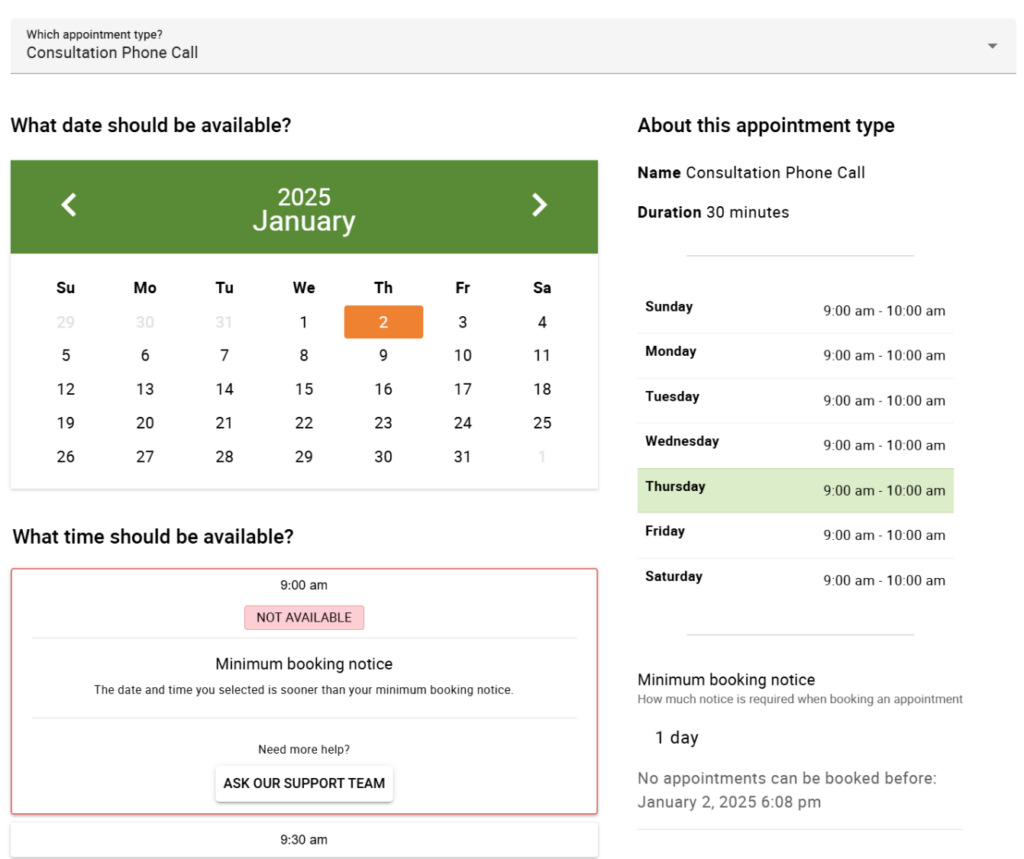Select January 6 in the calendar

[x=145, y=355]
